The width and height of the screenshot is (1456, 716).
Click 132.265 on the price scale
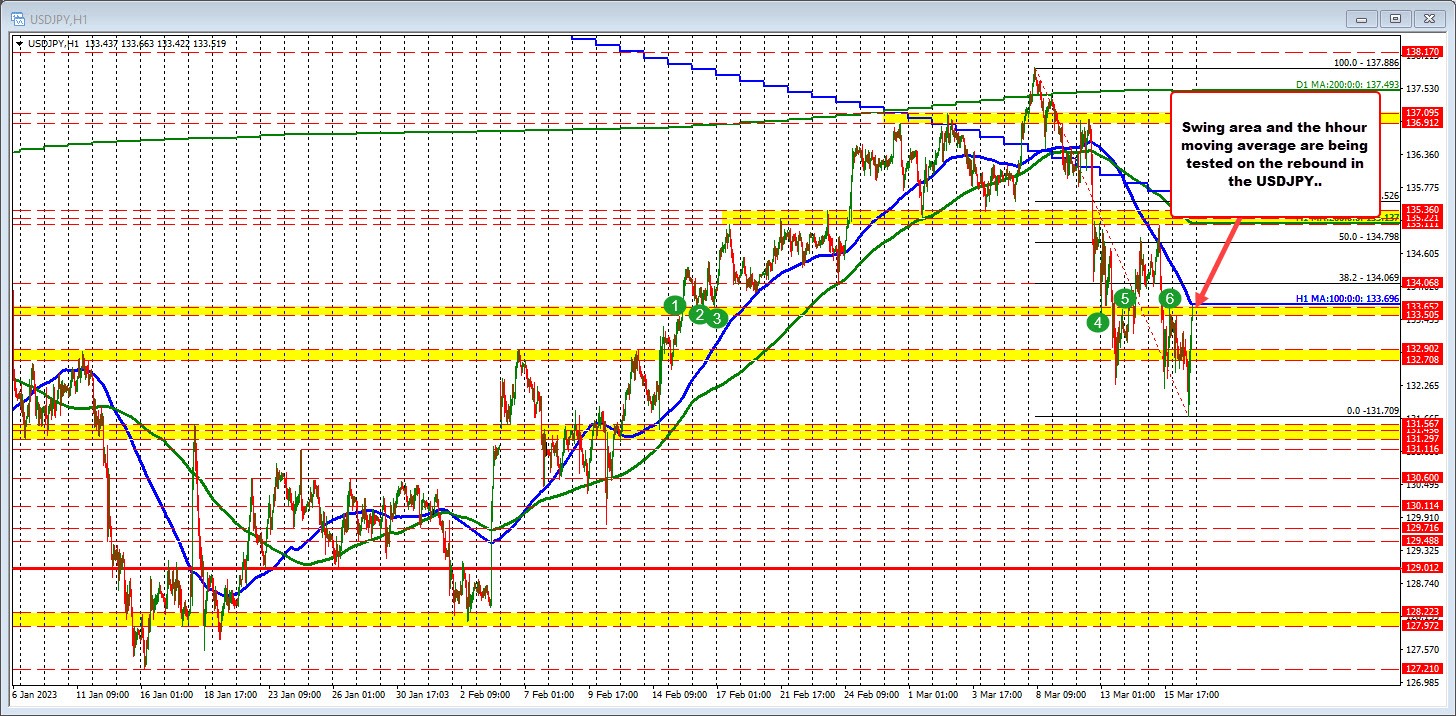coord(1422,384)
